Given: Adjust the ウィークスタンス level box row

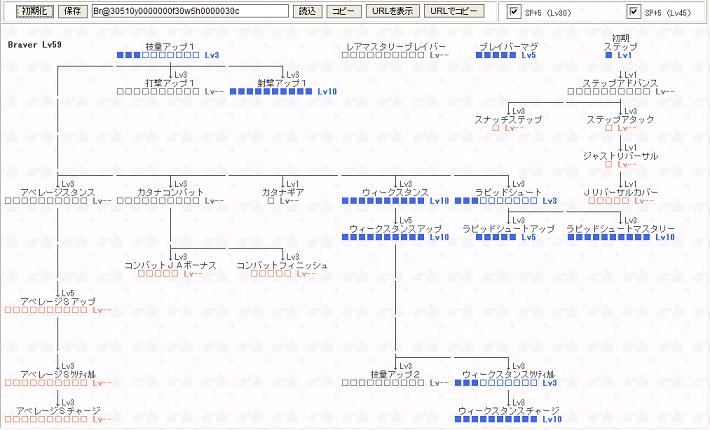Looking at the screenshot, I should 383,201.
